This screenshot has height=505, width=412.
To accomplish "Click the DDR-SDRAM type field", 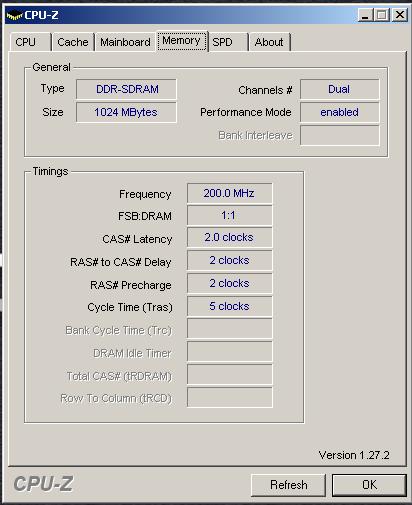I will tap(126, 89).
